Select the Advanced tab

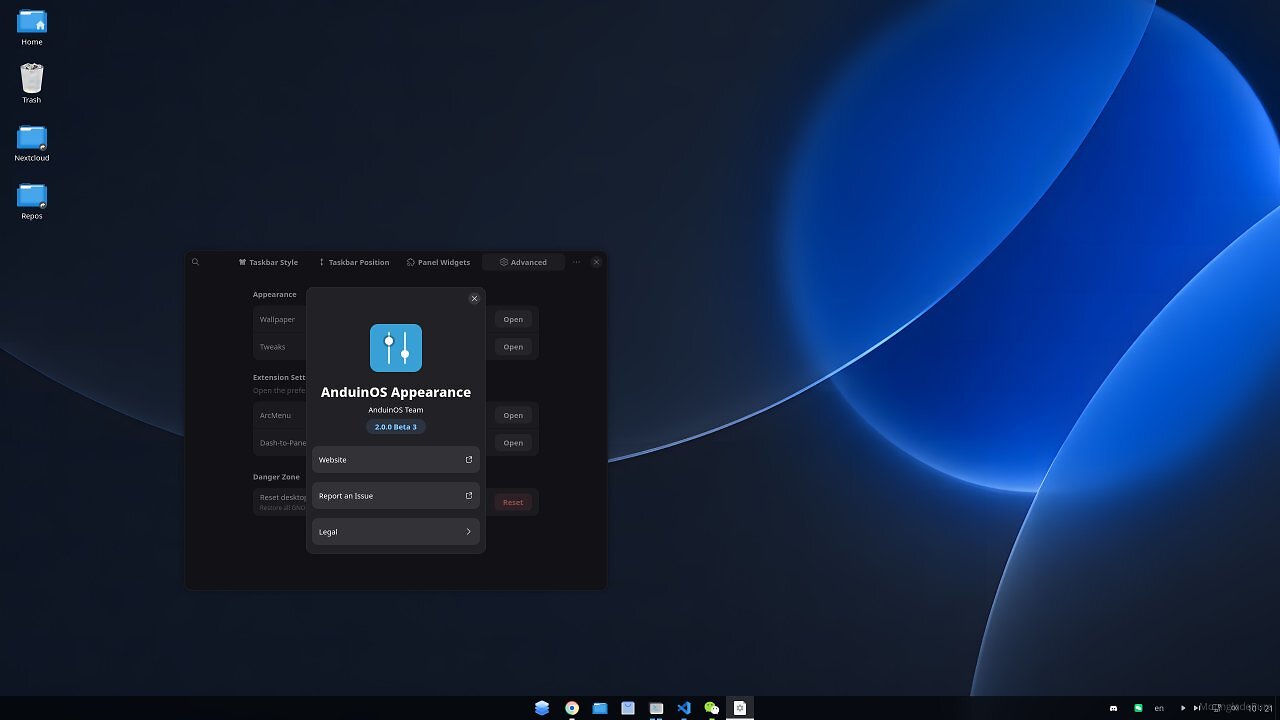pos(523,262)
